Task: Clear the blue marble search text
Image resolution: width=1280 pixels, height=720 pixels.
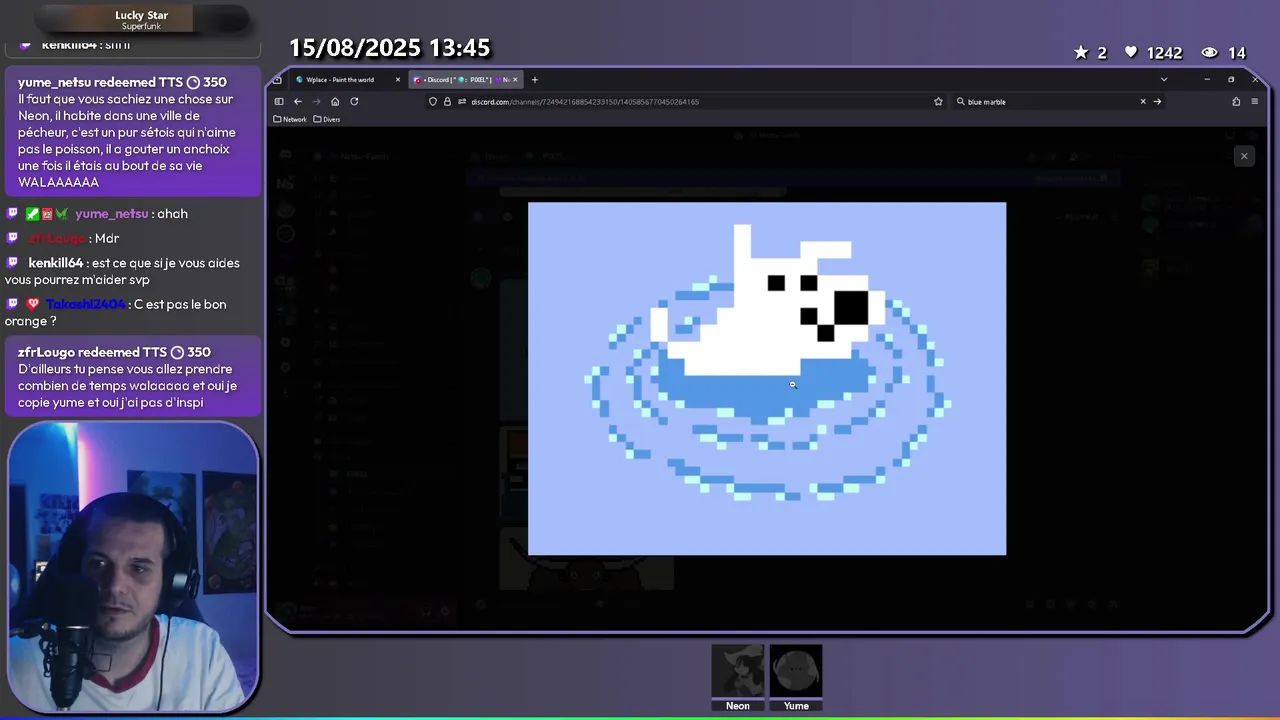Action: click(x=1143, y=101)
